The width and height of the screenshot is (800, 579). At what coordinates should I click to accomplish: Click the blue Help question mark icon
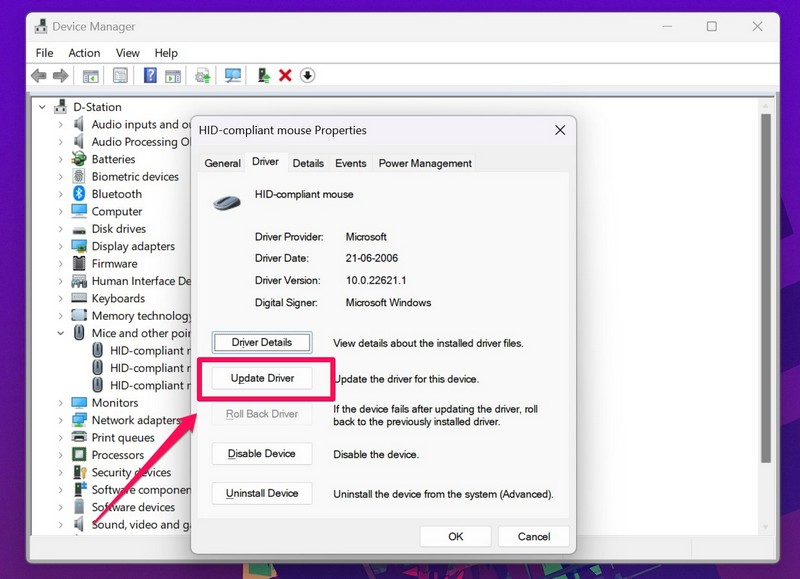[150, 76]
